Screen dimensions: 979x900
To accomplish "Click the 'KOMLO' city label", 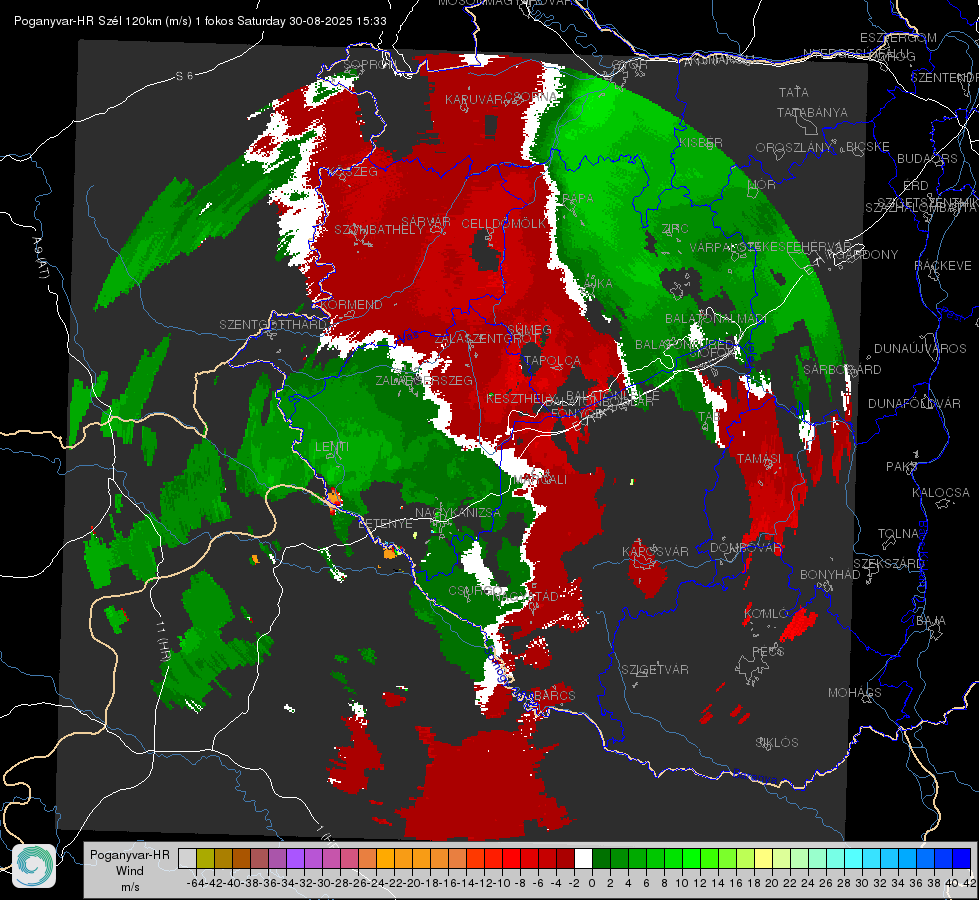I will (766, 613).
